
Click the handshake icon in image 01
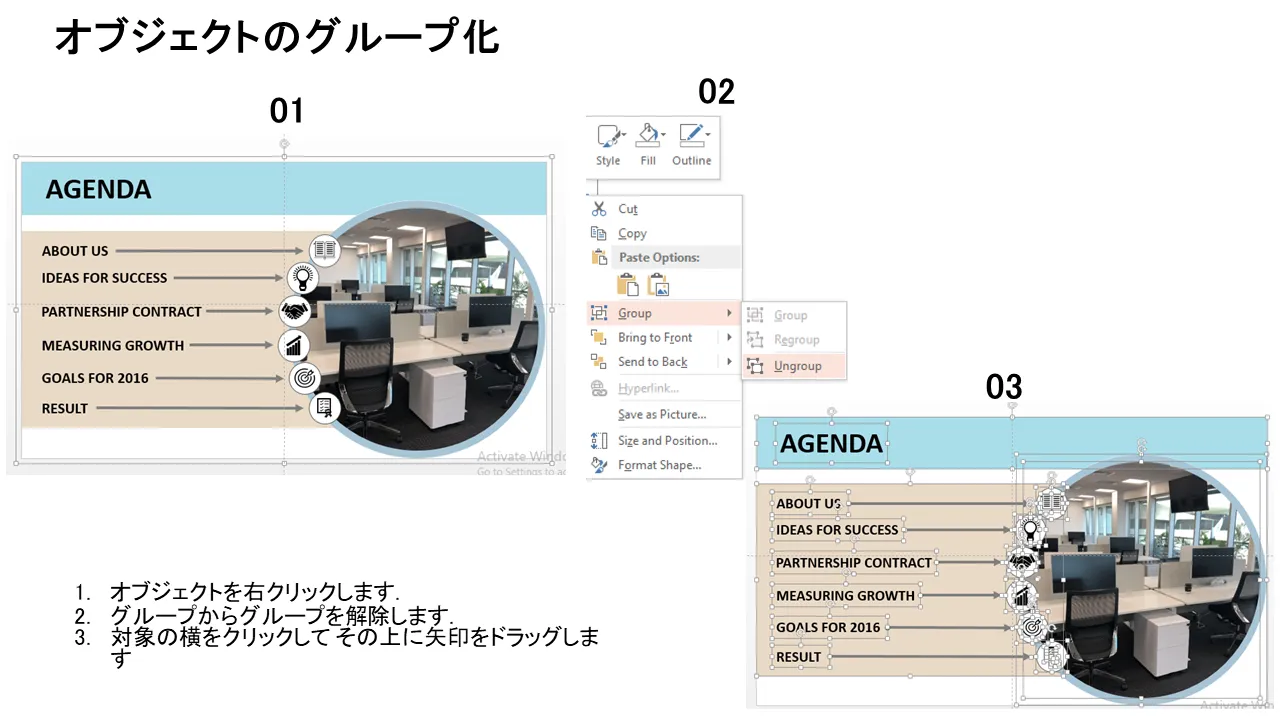[293, 311]
